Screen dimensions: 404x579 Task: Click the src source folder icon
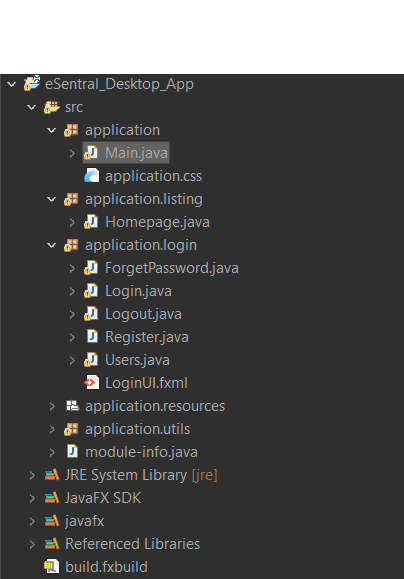[51, 107]
